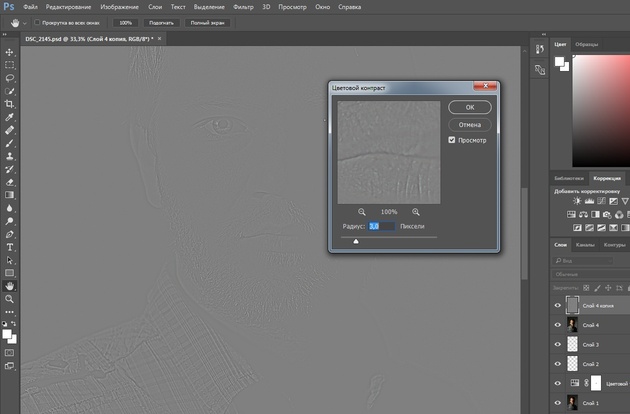Select the Eraser tool

(x=10, y=182)
